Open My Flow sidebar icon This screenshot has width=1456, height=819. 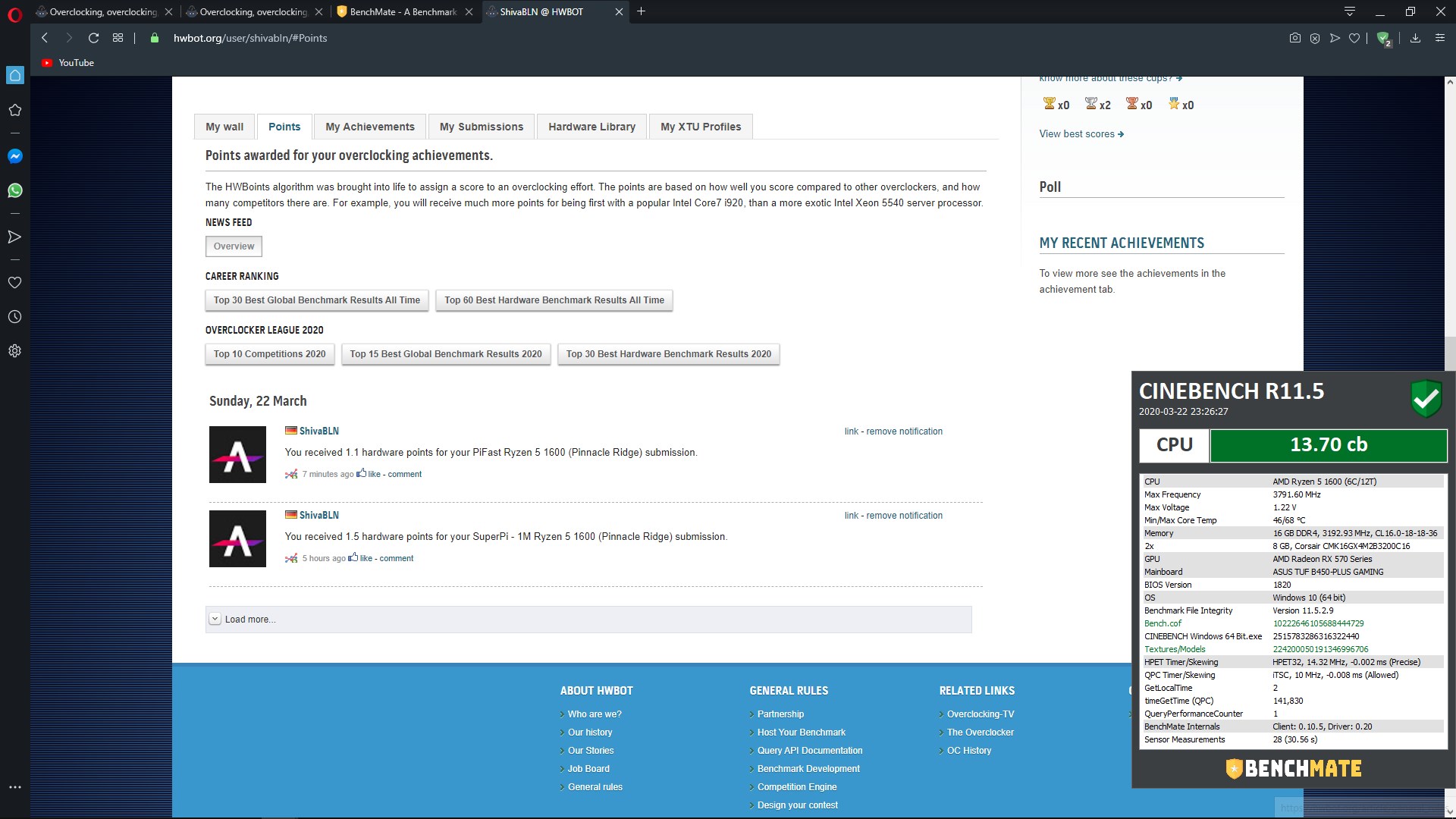coord(14,237)
